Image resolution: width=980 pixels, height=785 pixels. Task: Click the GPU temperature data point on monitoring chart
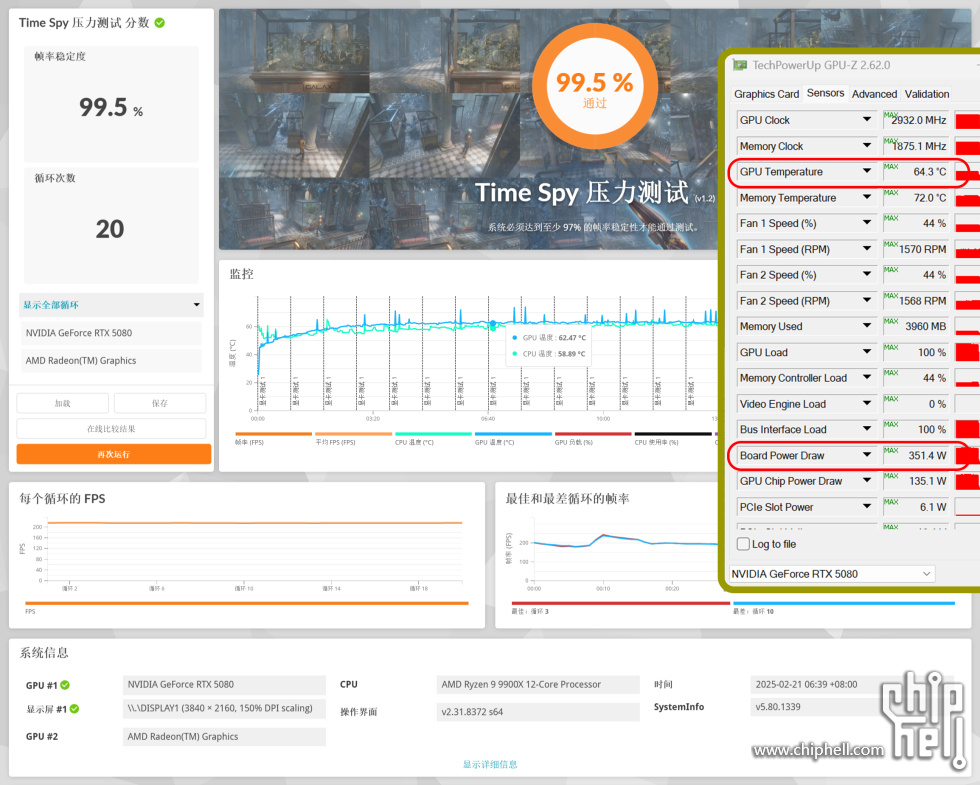492,323
